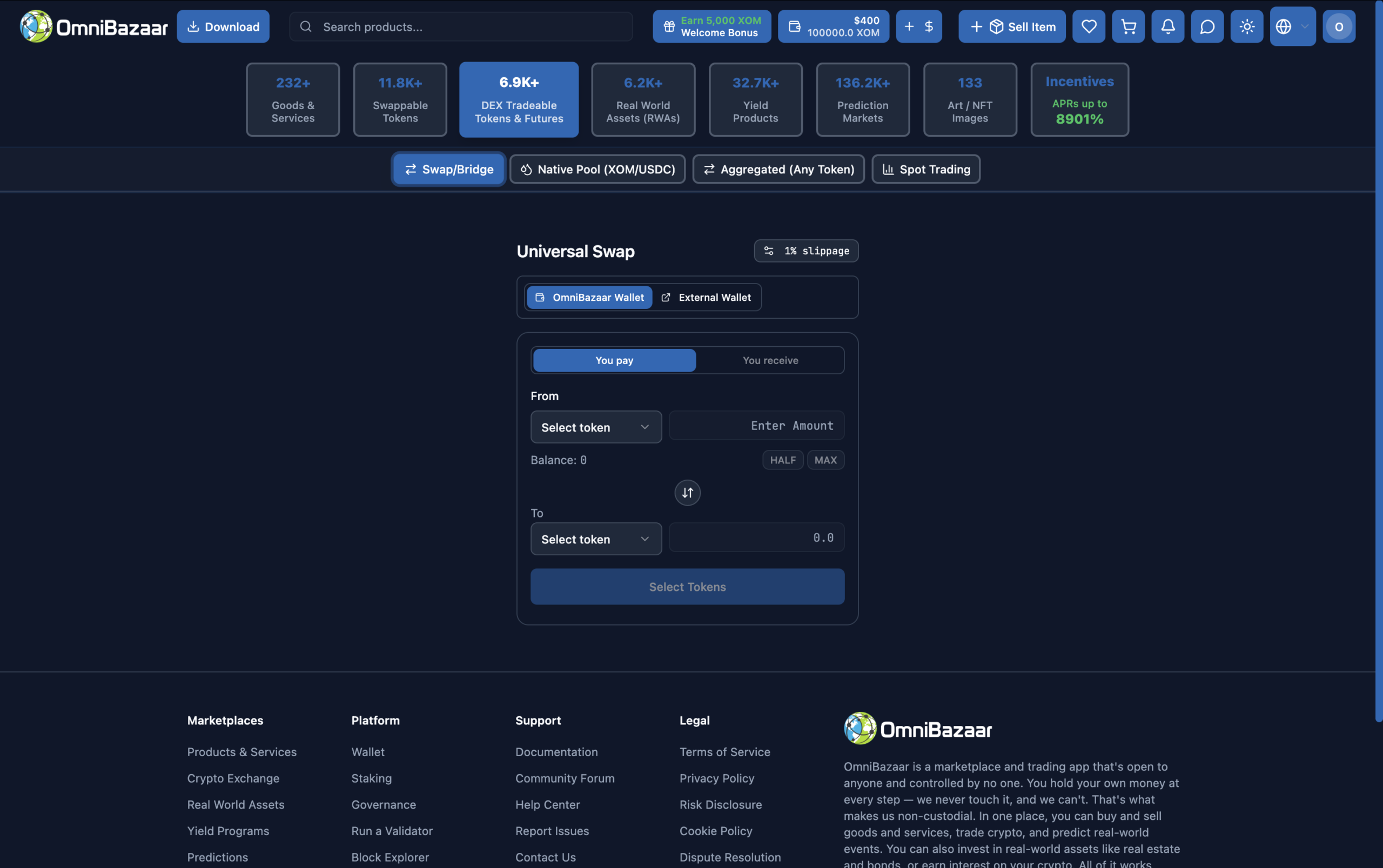The height and width of the screenshot is (868, 1383).
Task: Click the Enter Amount field
Action: tap(757, 426)
